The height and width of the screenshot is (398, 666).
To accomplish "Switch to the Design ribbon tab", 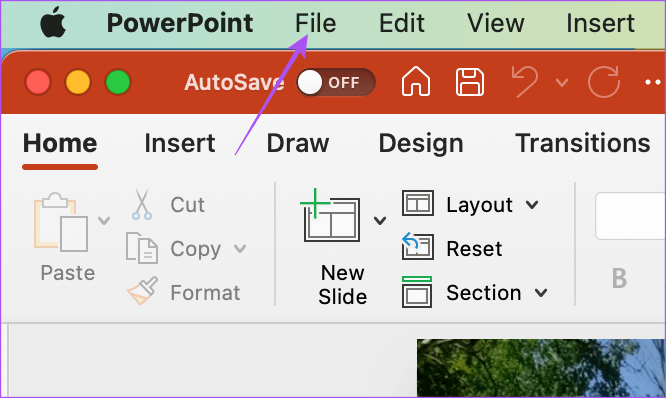I will 421,144.
